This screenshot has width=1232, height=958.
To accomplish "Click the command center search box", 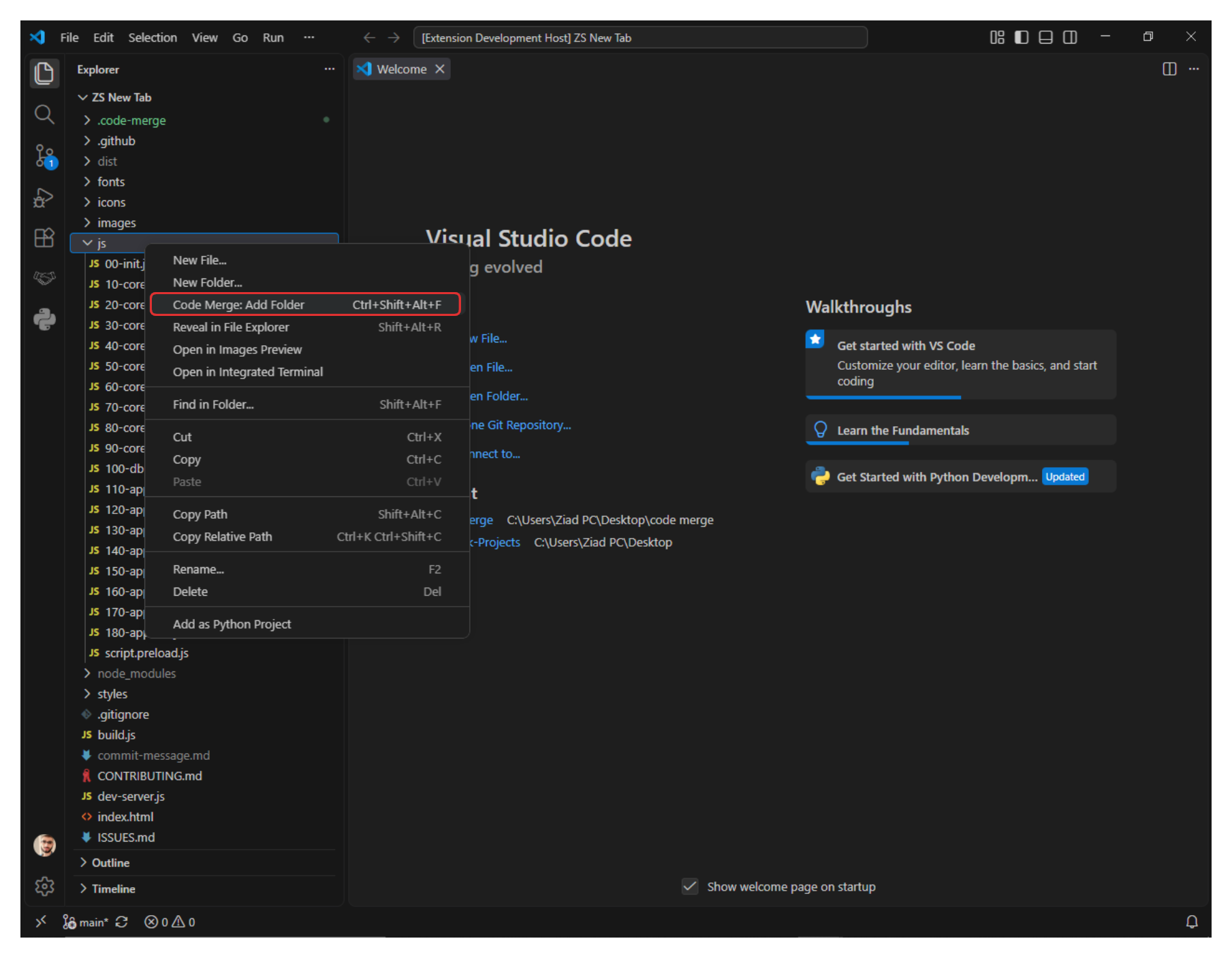I will [x=640, y=37].
